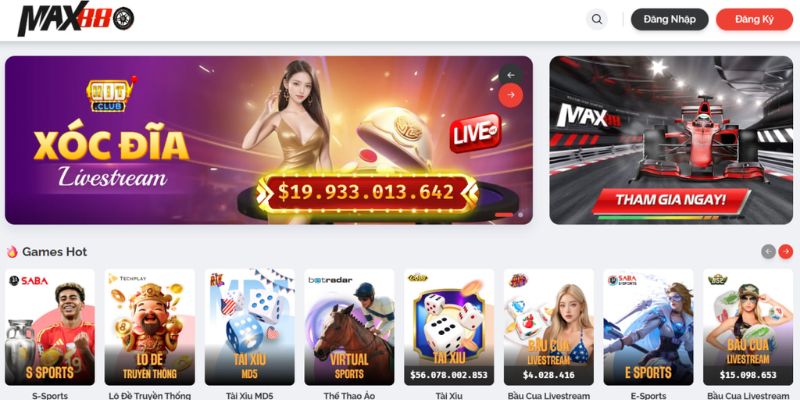800x400 pixels.
Task: Open the Đăng Ký register button
Action: click(754, 19)
